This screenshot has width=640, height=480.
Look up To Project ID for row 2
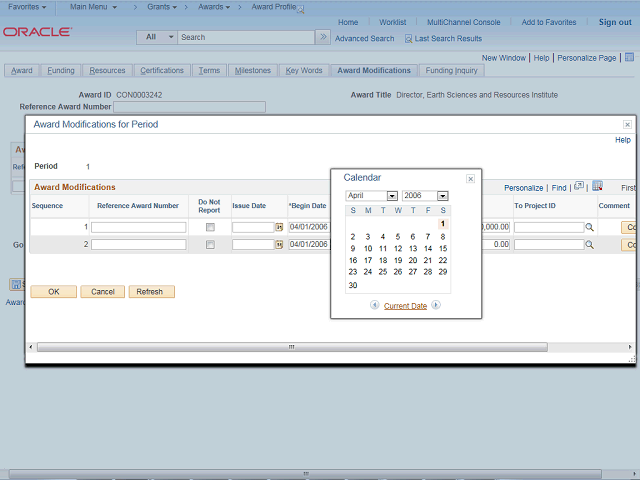pyautogui.click(x=589, y=245)
